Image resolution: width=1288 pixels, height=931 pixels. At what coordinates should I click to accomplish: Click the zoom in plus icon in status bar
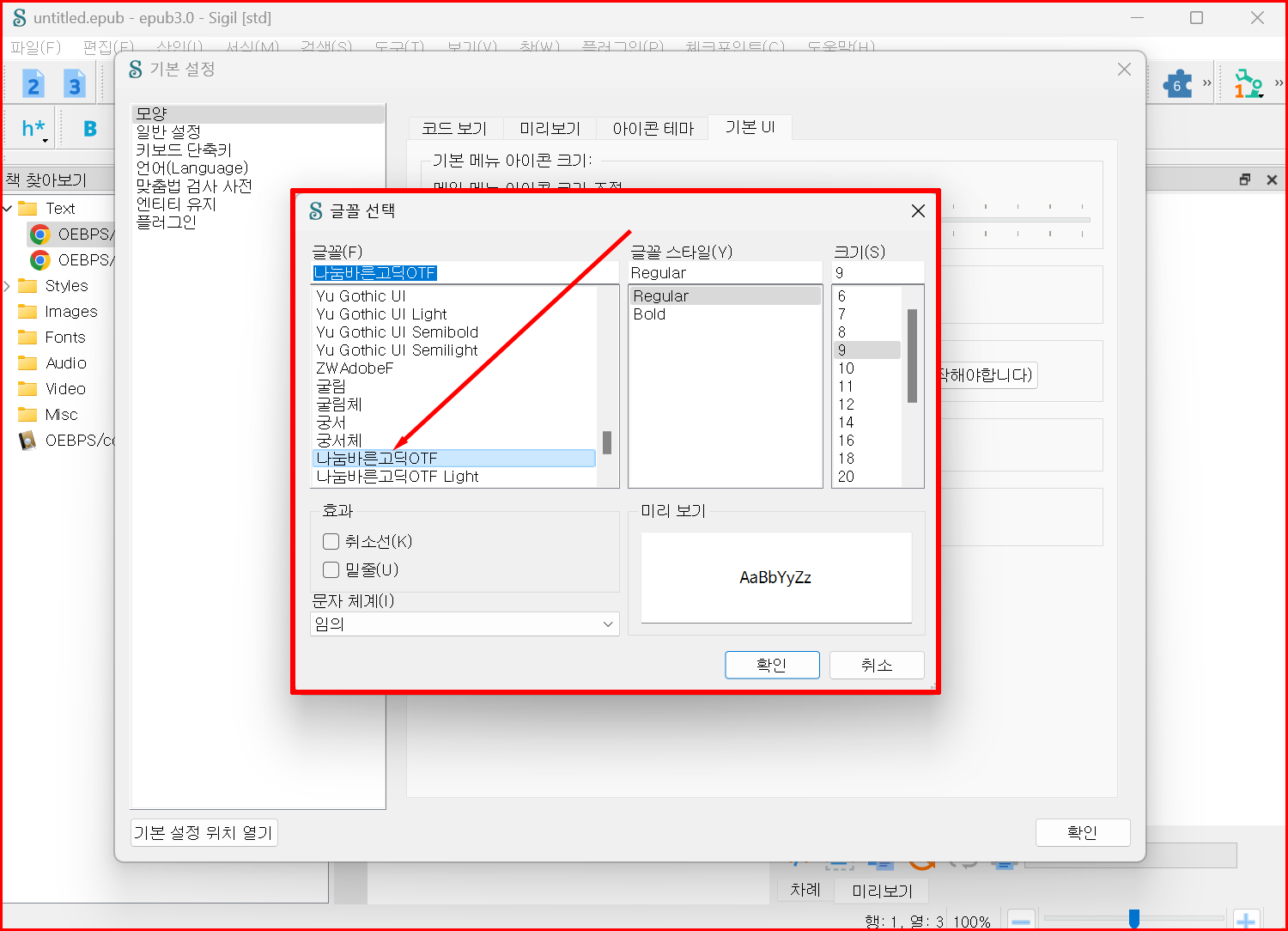[1246, 922]
